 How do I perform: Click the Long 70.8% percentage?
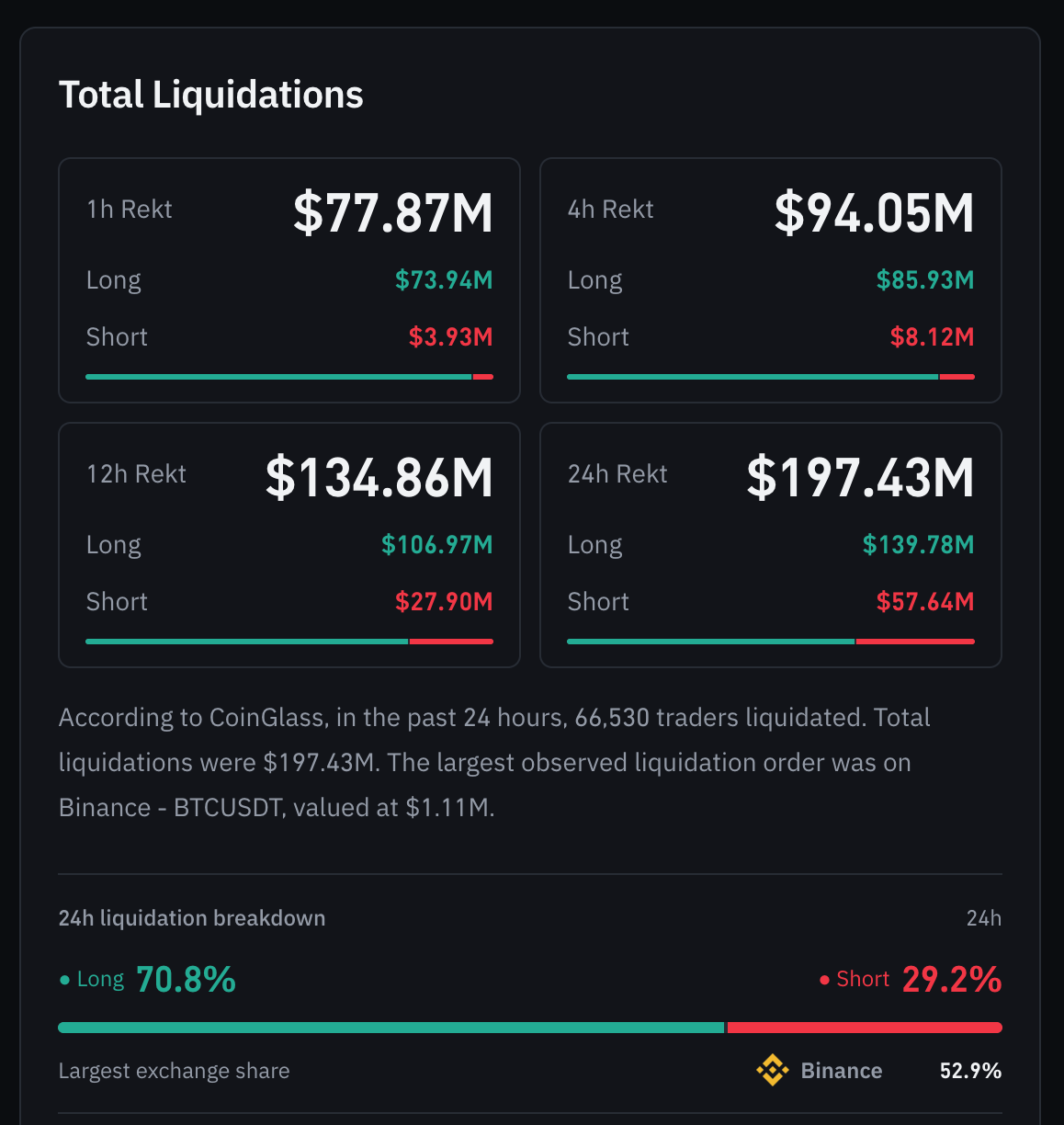186,980
